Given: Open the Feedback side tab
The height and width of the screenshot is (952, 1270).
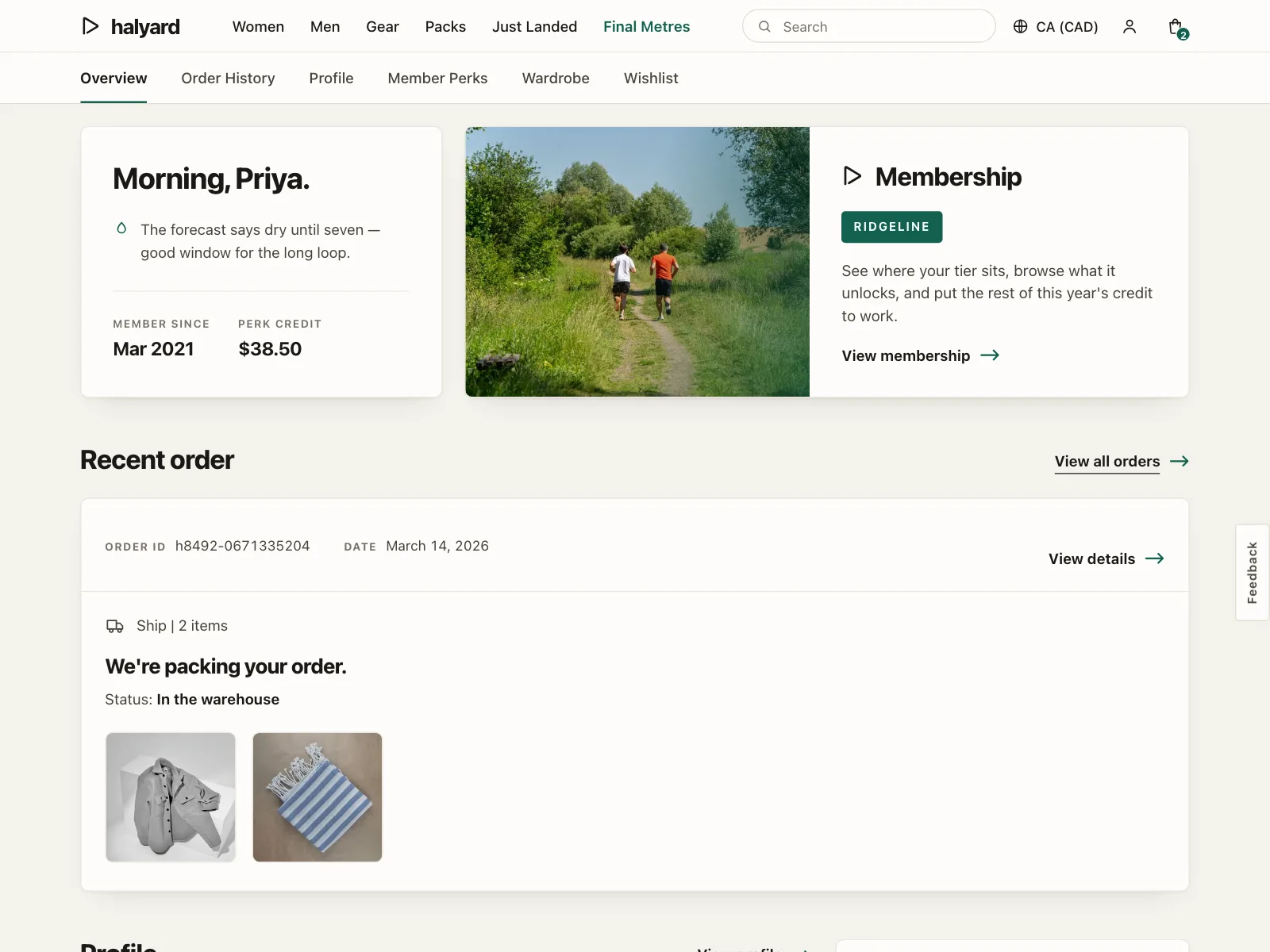Looking at the screenshot, I should pos(1253,572).
